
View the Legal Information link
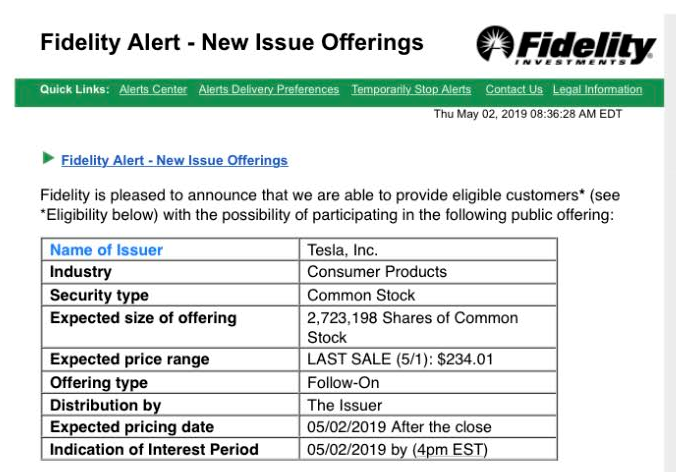click(x=597, y=90)
